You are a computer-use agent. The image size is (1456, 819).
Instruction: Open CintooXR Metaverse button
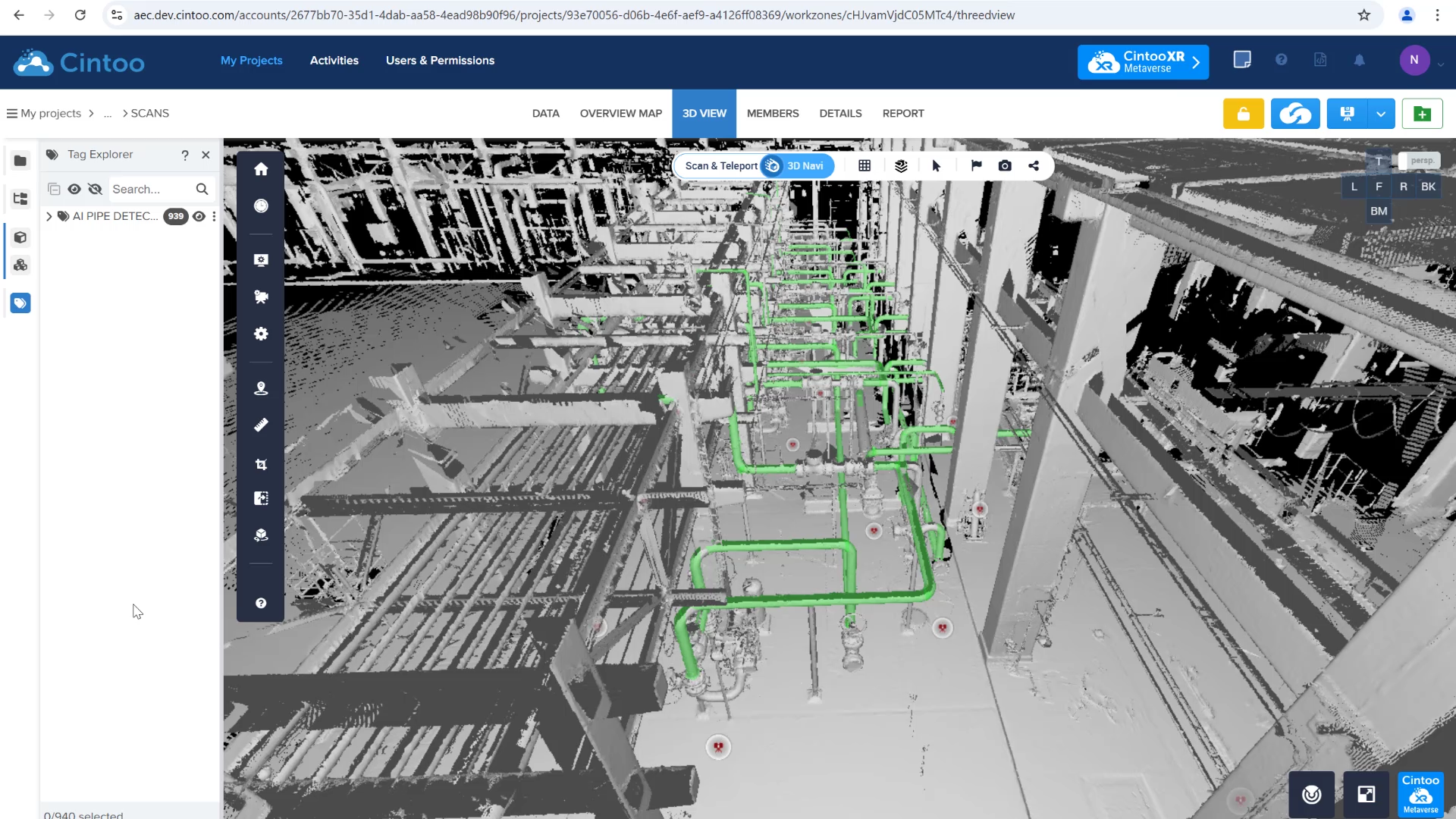[1143, 61]
